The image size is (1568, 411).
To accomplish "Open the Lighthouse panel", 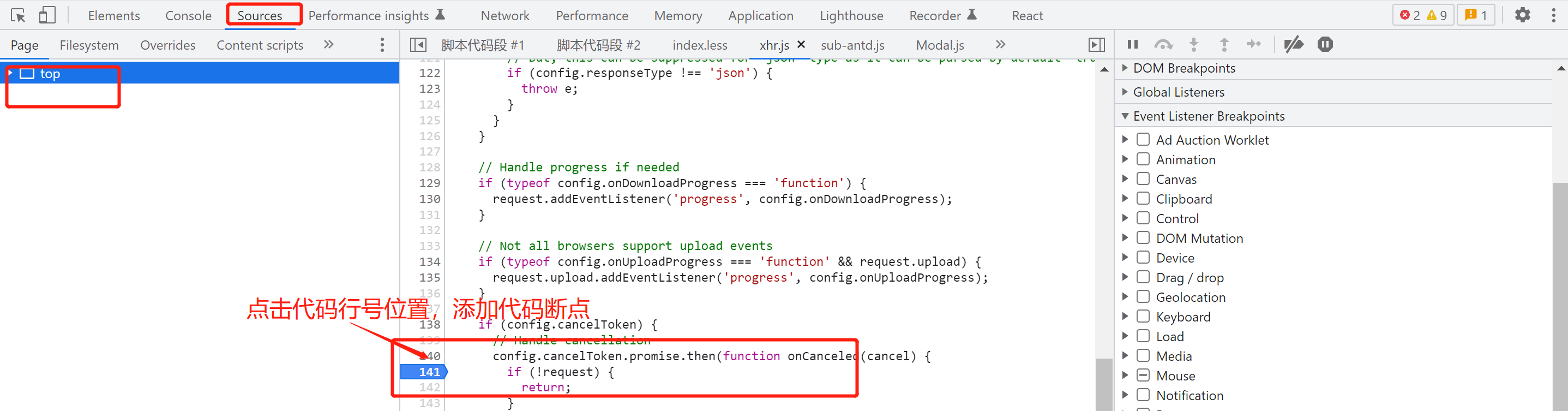I will pos(851,16).
